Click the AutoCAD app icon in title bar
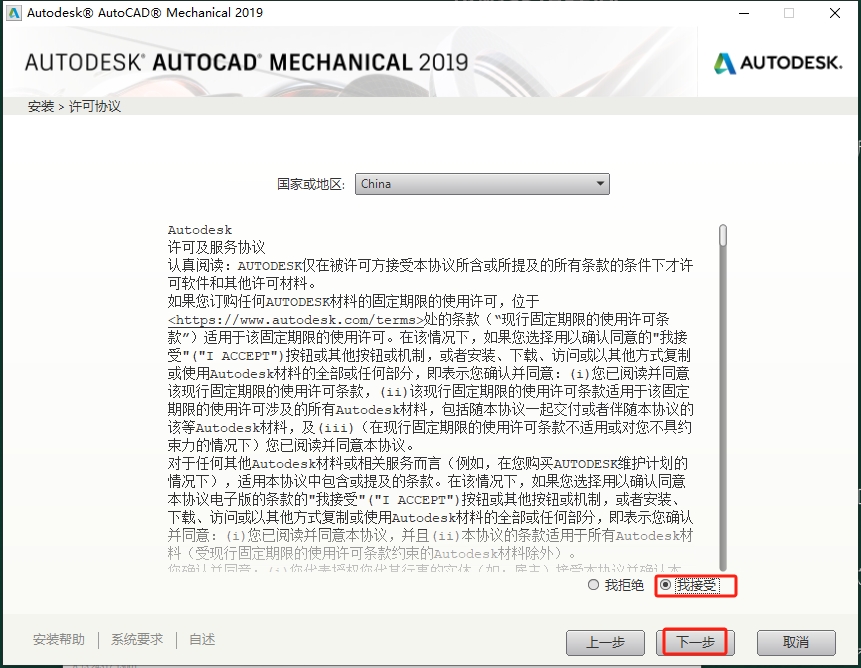The image size is (861, 668). click(x=12, y=13)
